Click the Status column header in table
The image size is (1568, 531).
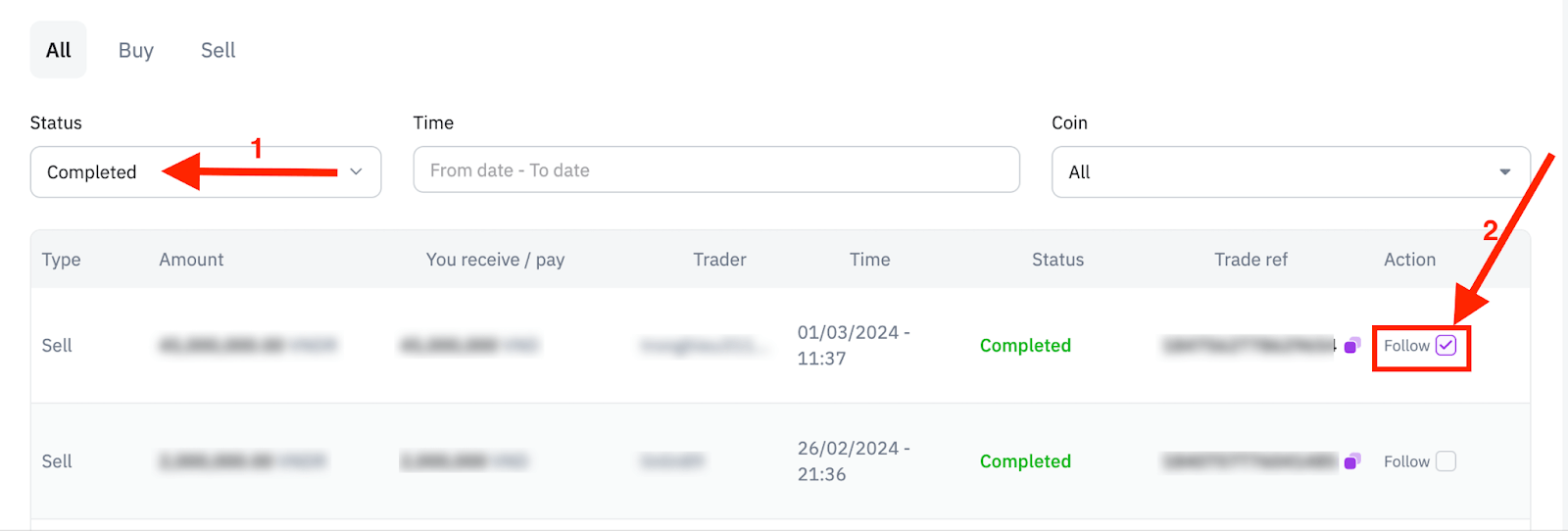(x=1057, y=260)
